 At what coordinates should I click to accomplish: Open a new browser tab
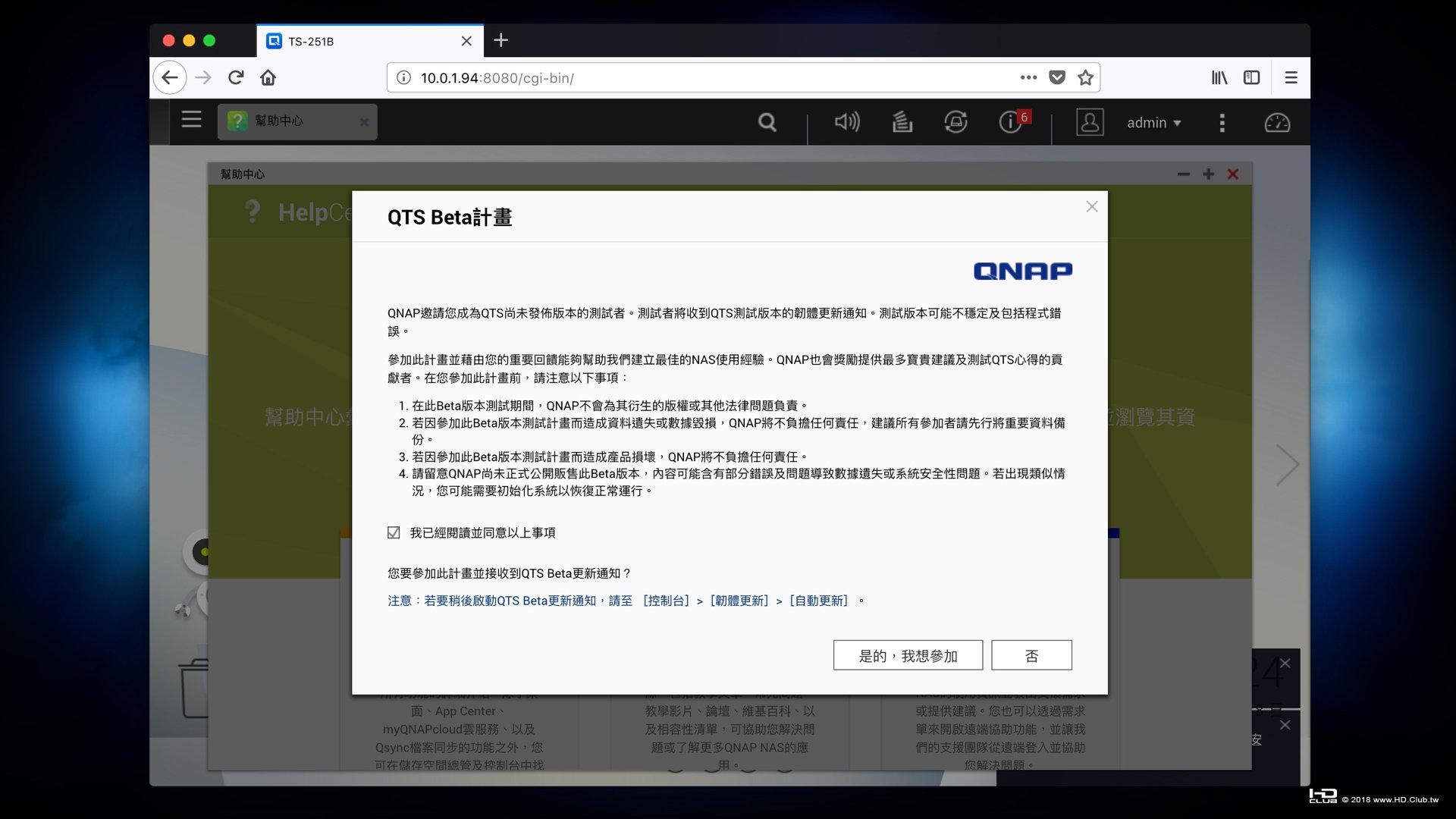tap(501, 40)
